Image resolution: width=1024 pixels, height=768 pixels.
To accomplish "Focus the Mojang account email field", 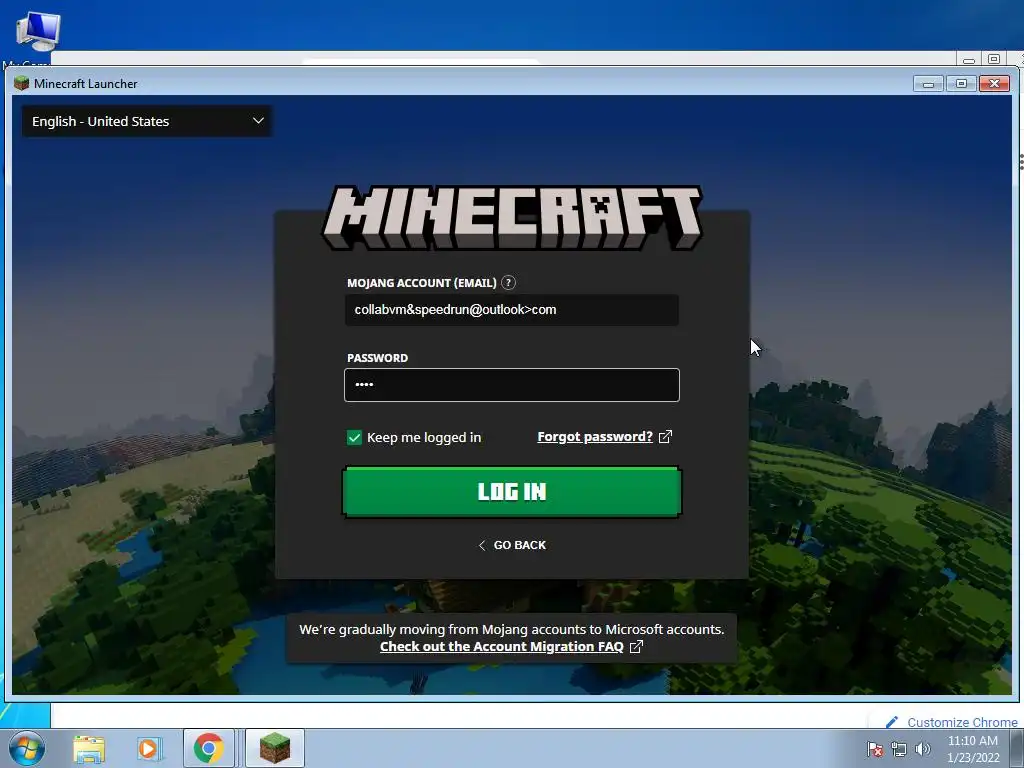I will click(x=511, y=310).
